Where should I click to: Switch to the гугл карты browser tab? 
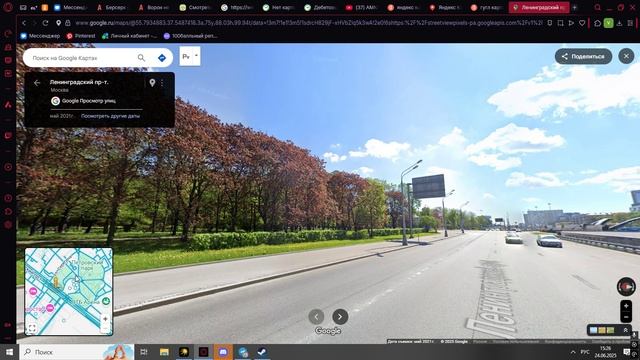[x=487, y=7]
